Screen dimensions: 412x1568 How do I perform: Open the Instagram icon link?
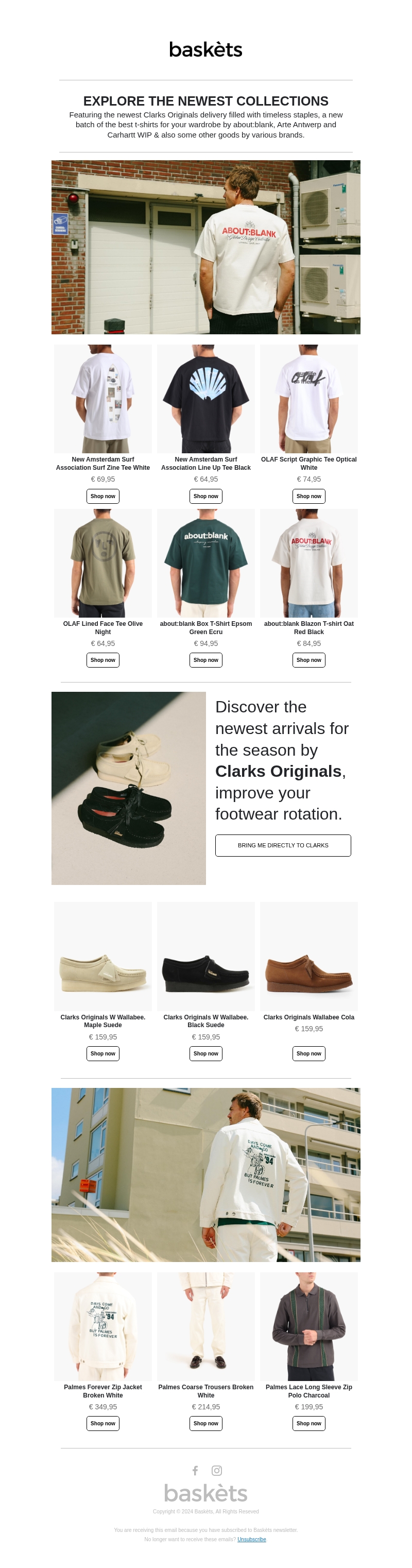[x=217, y=1470]
